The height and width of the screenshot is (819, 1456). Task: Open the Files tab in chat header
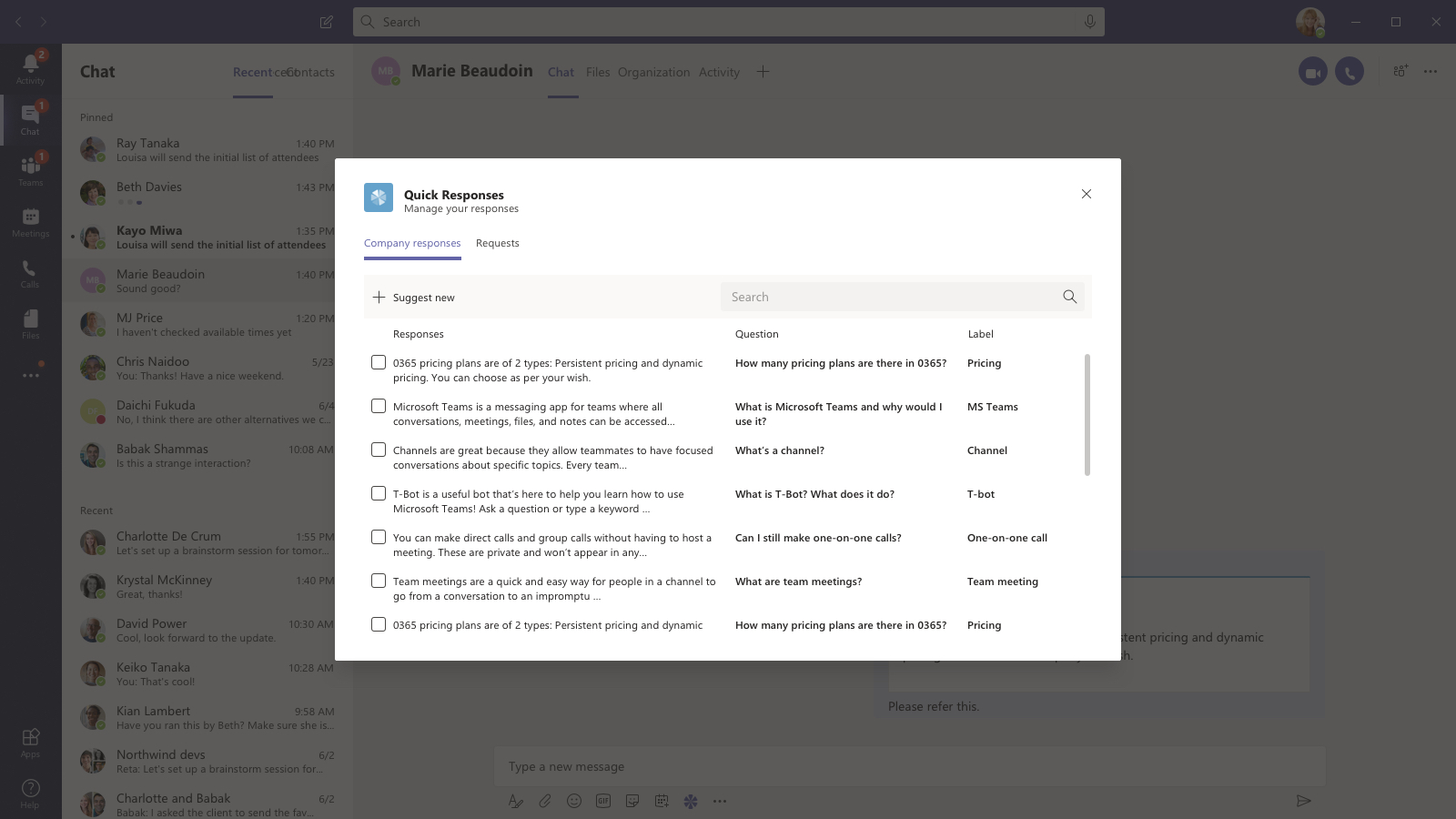click(598, 72)
